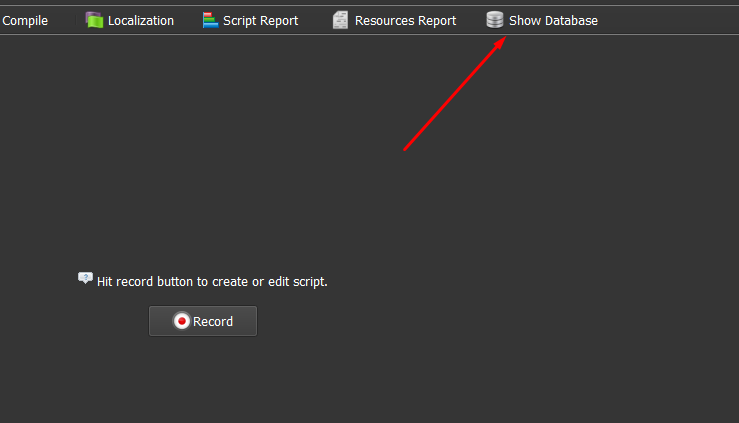This screenshot has height=423, width=739.
Task: Click the Show Database cylinder icon
Action: point(495,20)
